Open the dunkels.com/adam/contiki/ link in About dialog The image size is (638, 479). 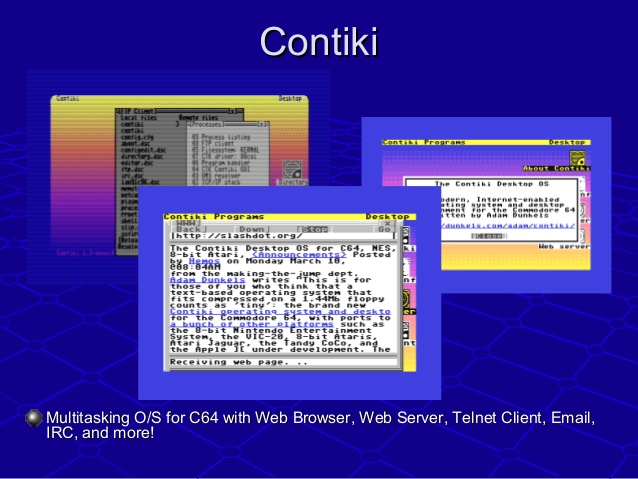[x=509, y=226]
